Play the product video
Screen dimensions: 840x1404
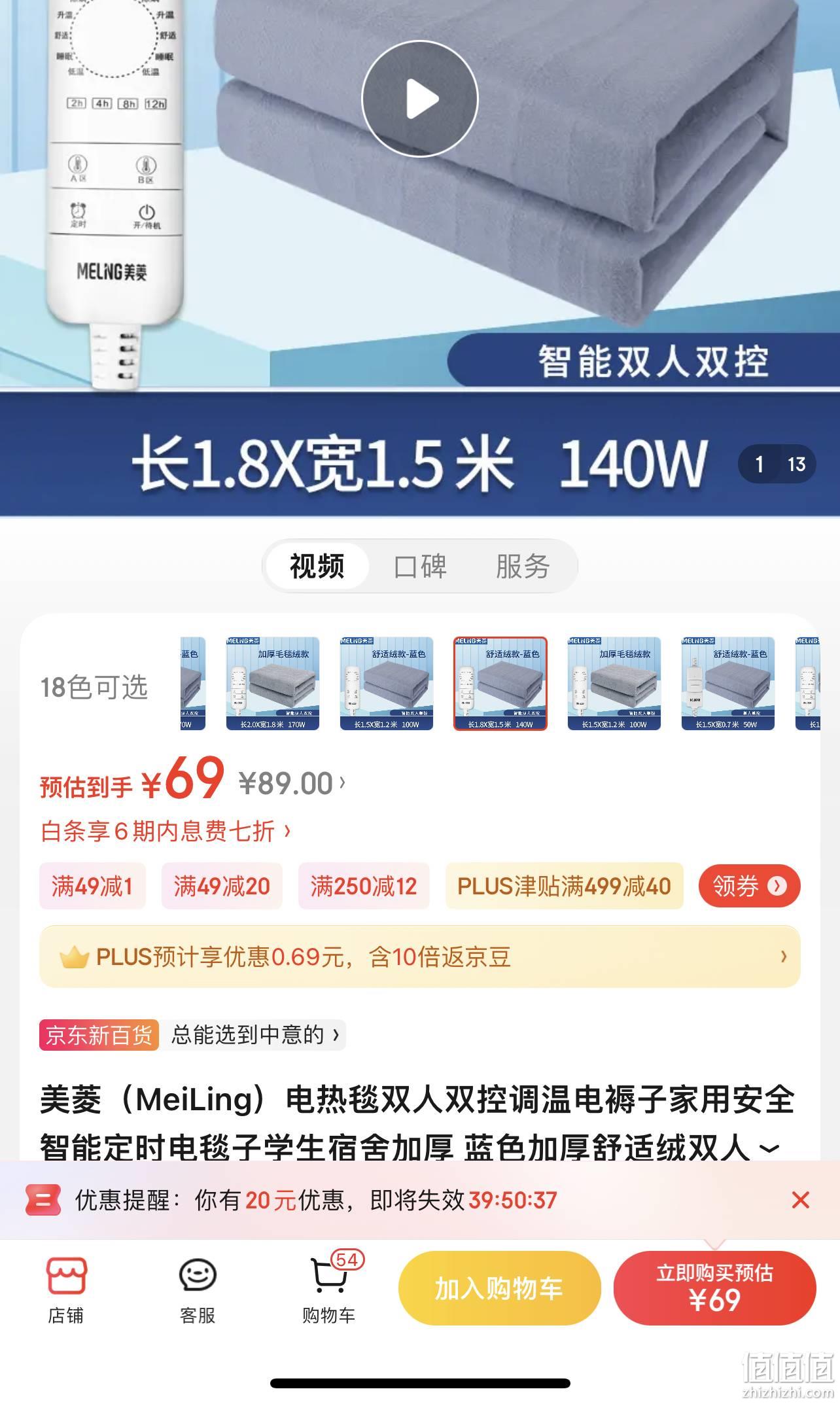(420, 99)
